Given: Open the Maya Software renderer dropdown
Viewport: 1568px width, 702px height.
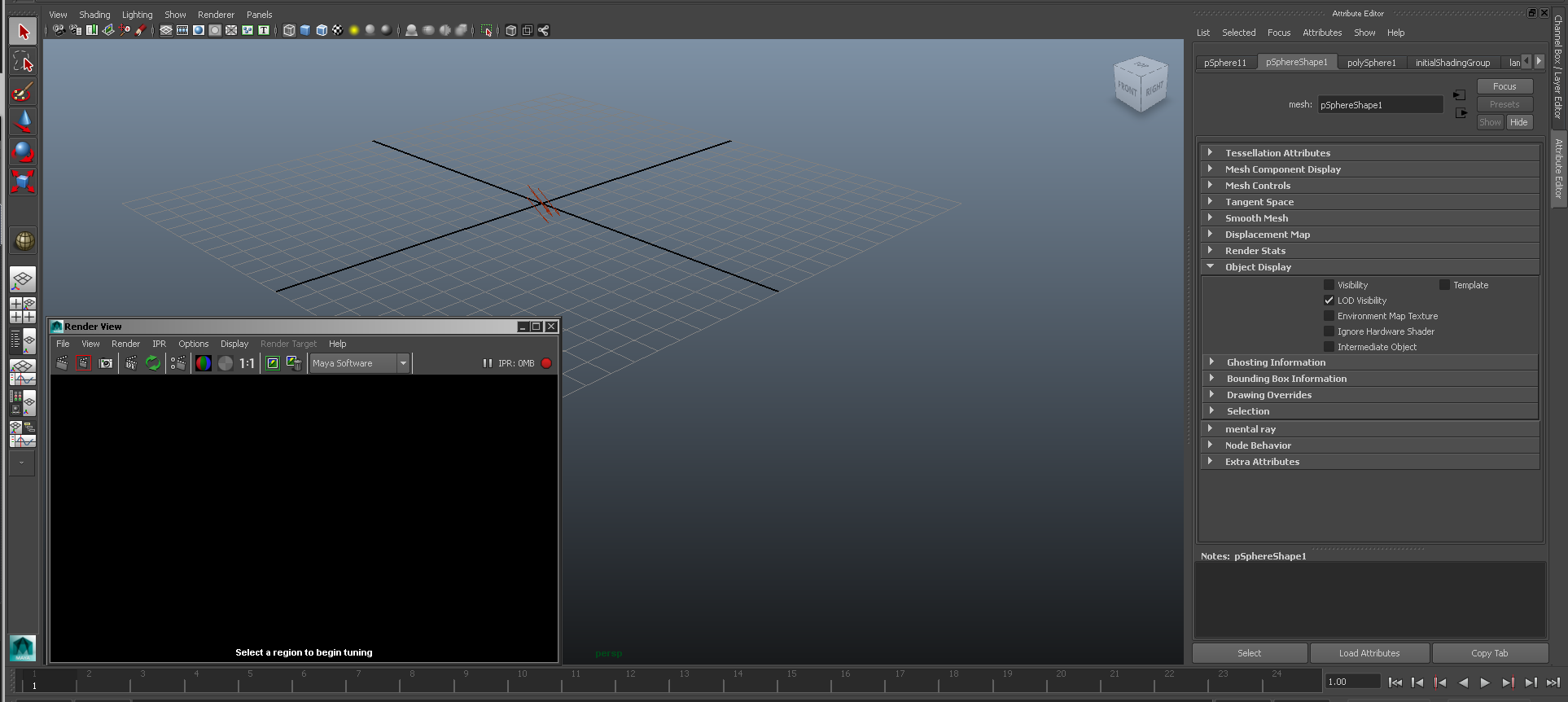Looking at the screenshot, I should click(359, 363).
